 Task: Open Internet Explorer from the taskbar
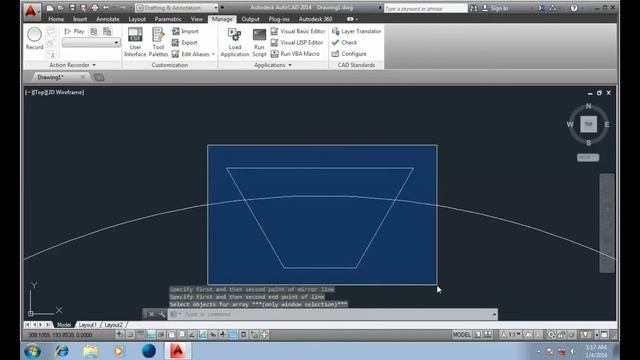[62, 351]
